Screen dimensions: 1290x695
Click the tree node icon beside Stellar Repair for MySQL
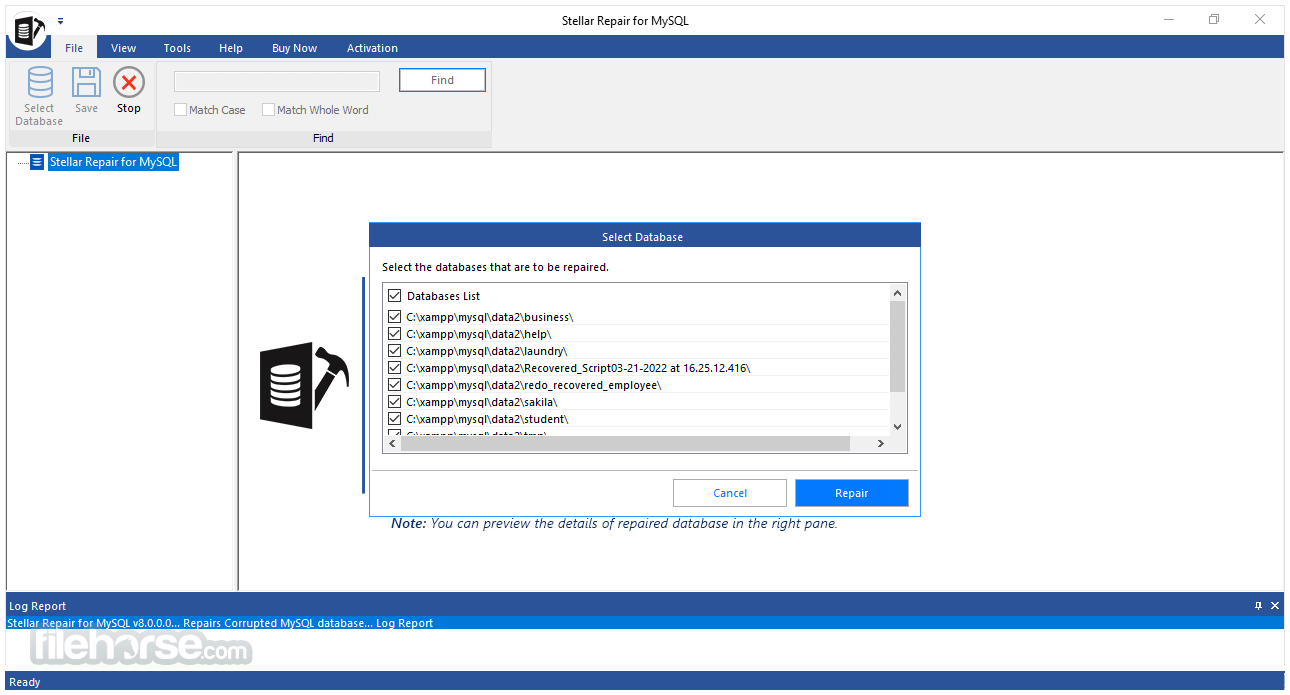37,162
